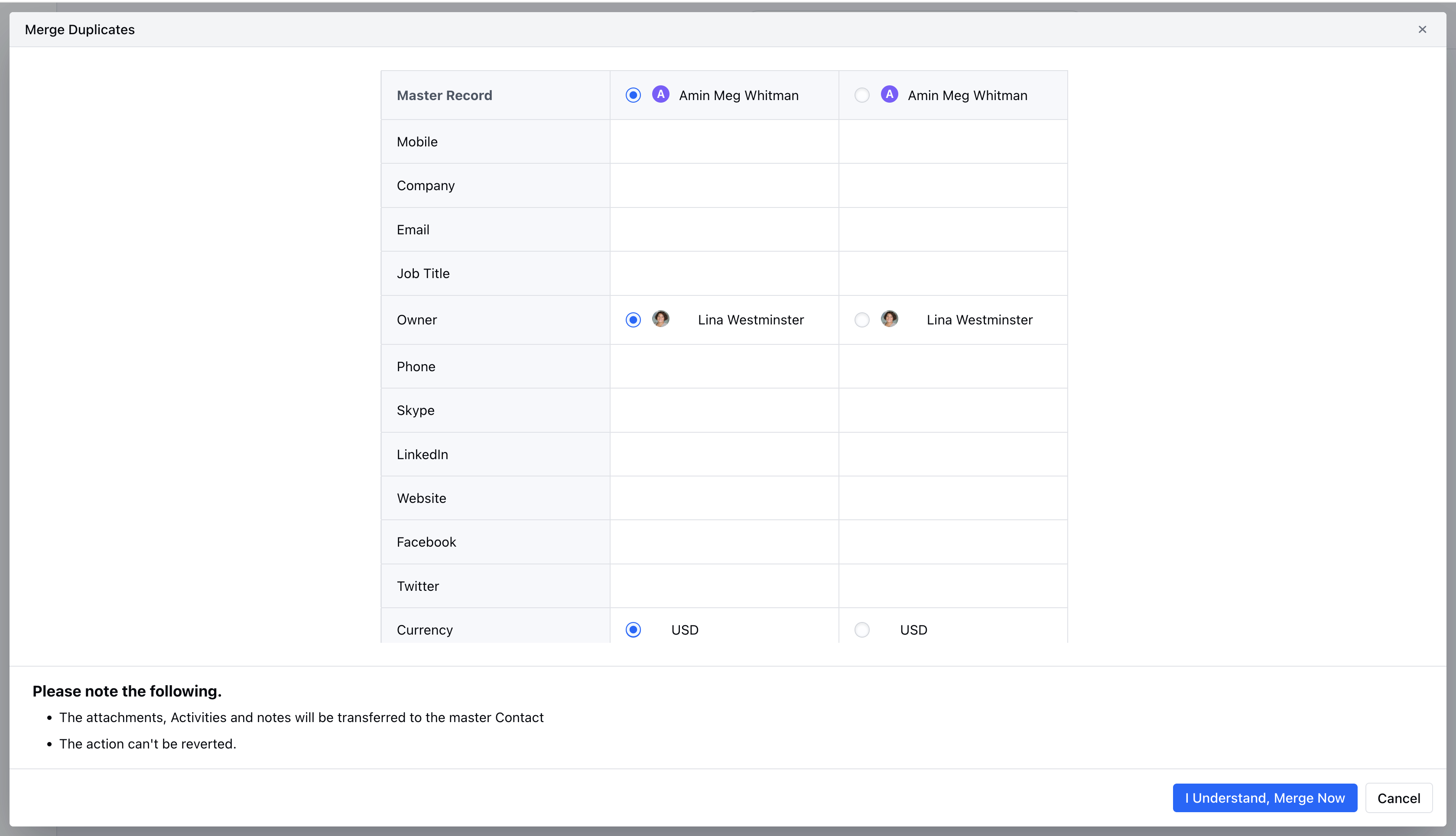1456x836 pixels.
Task: Click second Amin Meg Whitman name text
Action: click(x=967, y=95)
